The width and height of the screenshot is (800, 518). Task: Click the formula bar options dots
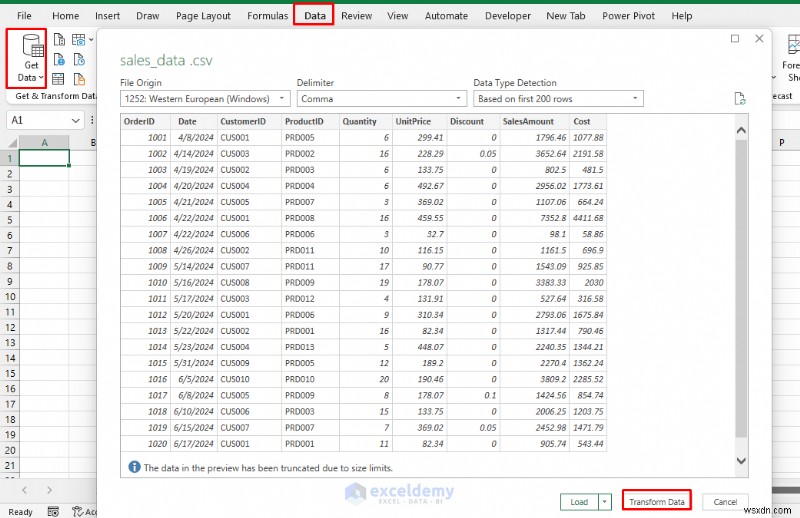(x=92, y=120)
